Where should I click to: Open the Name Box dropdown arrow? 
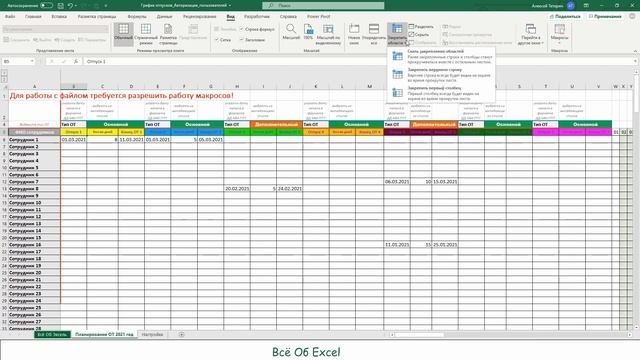[32, 61]
